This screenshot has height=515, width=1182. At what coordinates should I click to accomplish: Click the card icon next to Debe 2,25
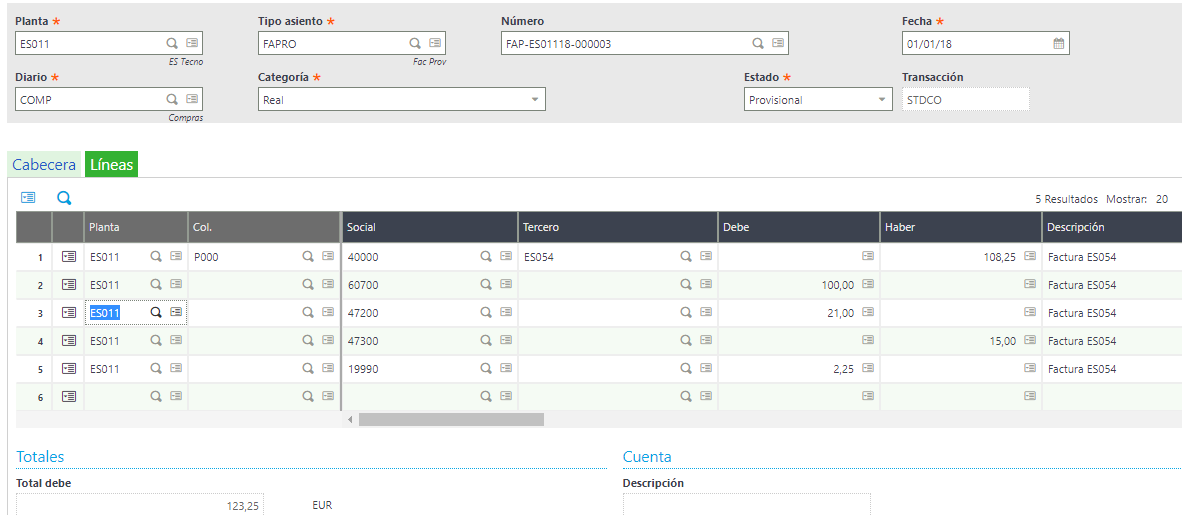point(868,368)
